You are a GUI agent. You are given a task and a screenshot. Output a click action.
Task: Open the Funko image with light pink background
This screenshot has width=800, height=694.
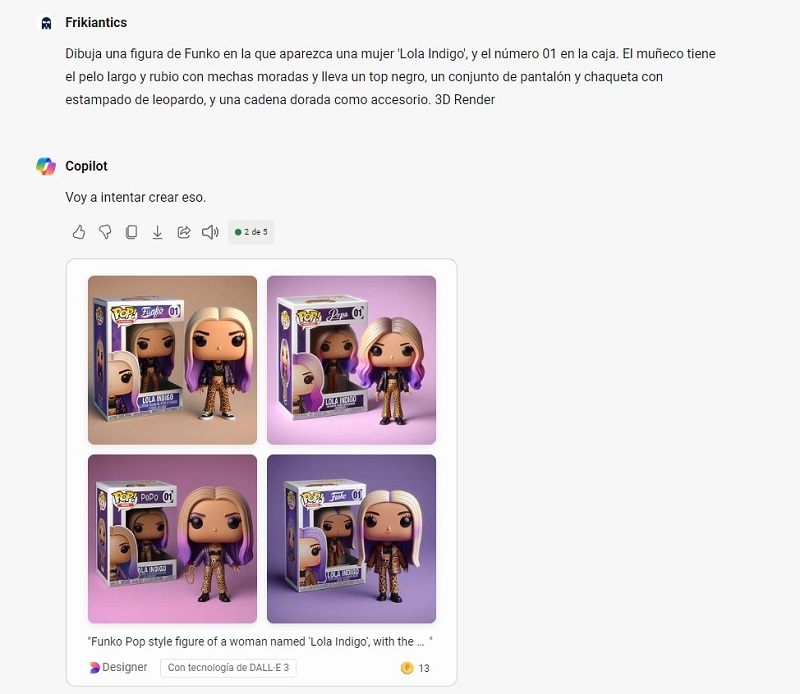[352, 360]
